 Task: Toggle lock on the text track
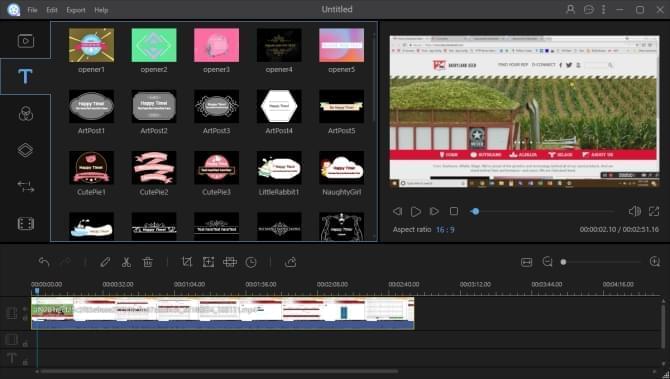coord(25,362)
